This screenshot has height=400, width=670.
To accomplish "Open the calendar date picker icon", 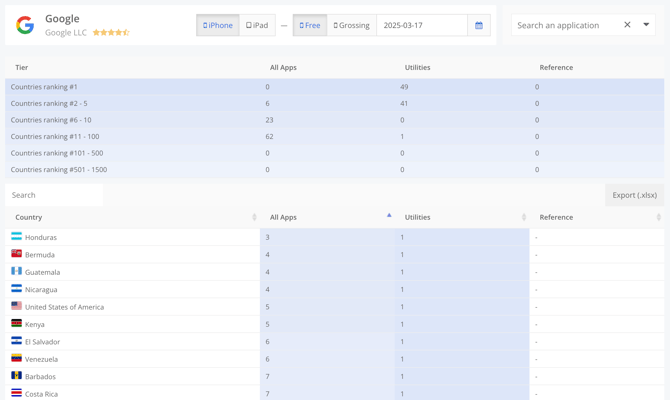I will coord(479,25).
